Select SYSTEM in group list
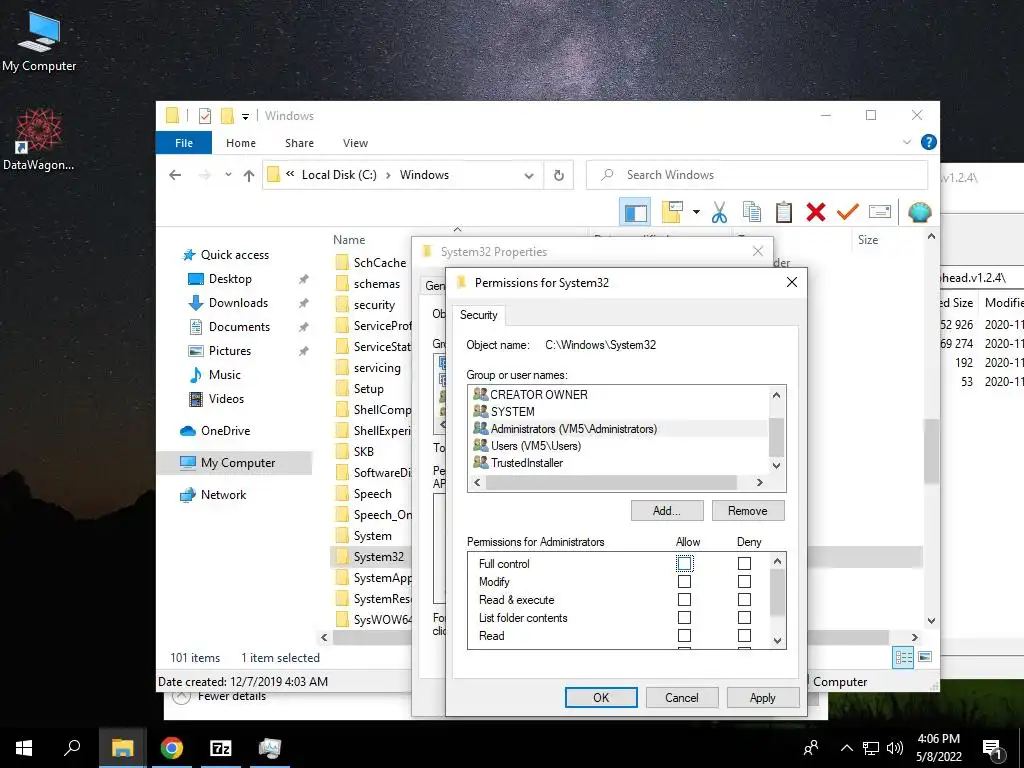Screen dimensions: 1024x768 [x=619, y=411]
